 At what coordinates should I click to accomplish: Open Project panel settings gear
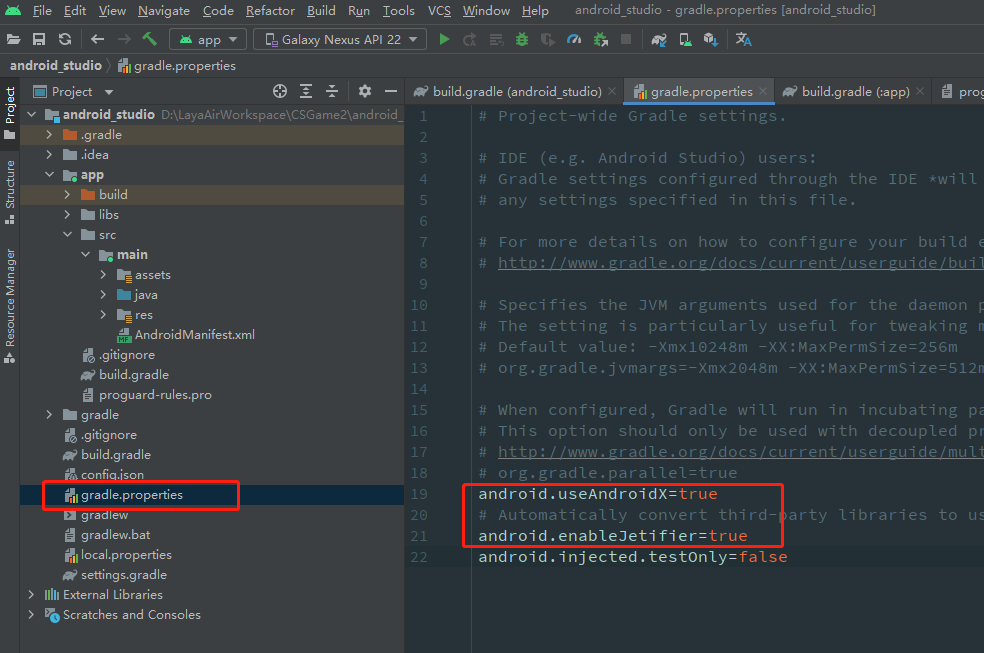pyautogui.click(x=365, y=92)
